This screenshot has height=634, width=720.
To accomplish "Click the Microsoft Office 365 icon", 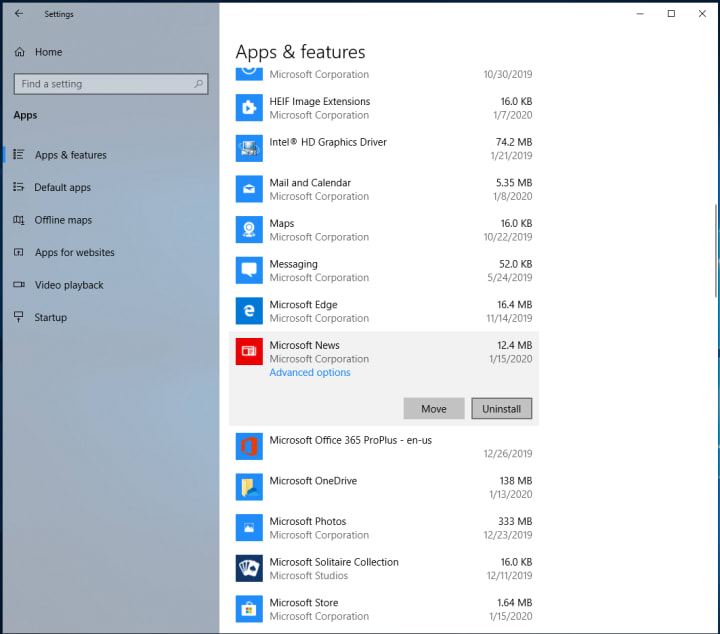I will point(249,446).
